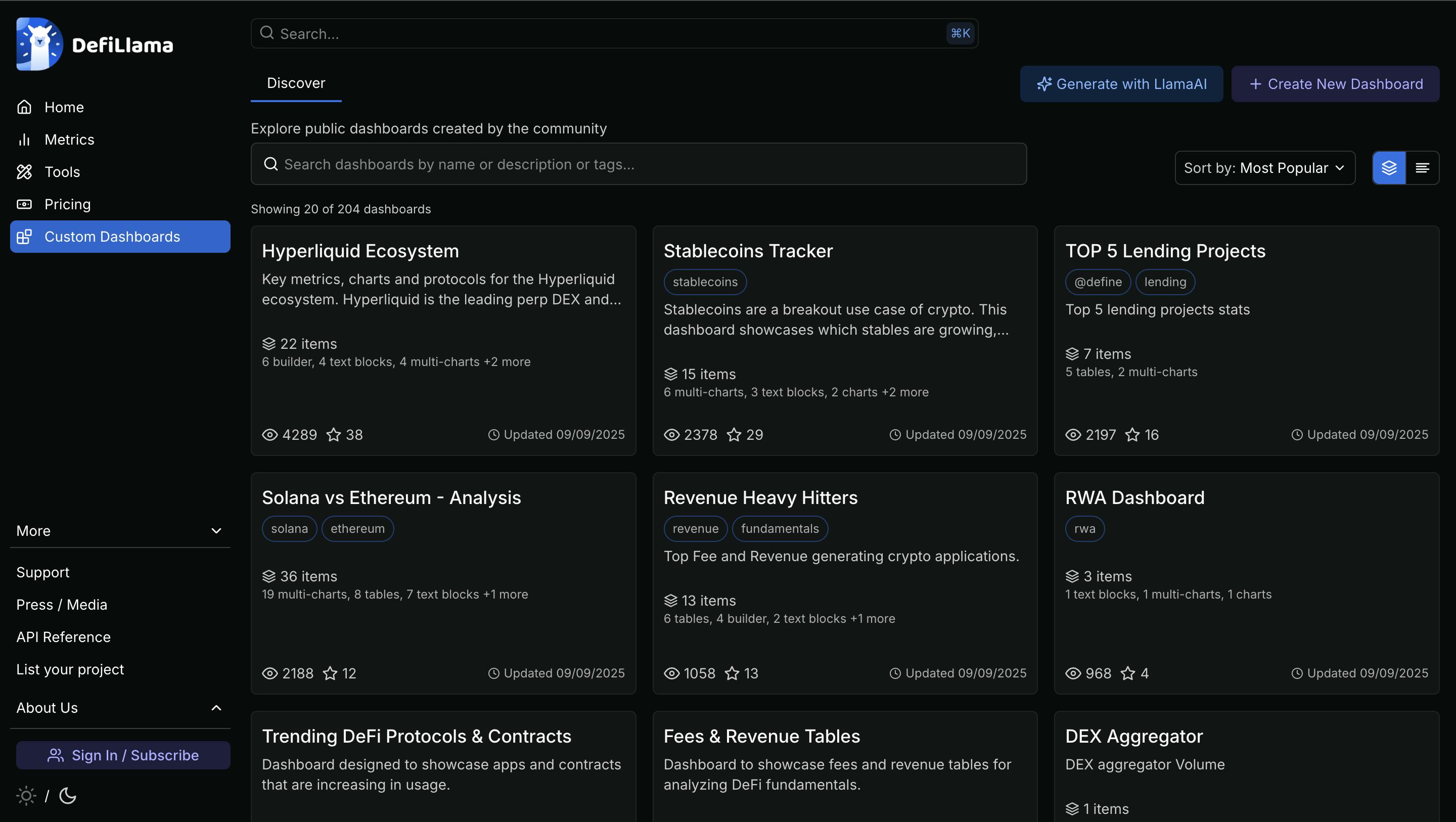Click Create New Dashboard button
This screenshot has width=1456, height=822.
tap(1336, 84)
